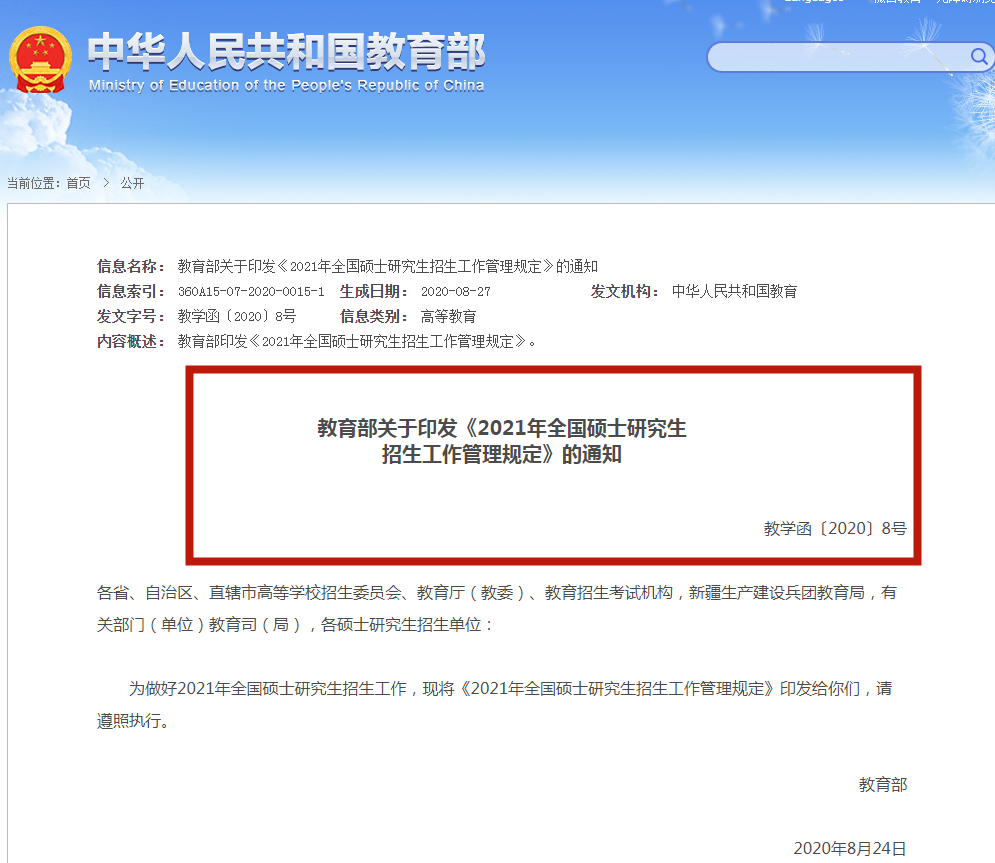Click the national emblem logo
This screenshot has width=995, height=863.
point(40,59)
